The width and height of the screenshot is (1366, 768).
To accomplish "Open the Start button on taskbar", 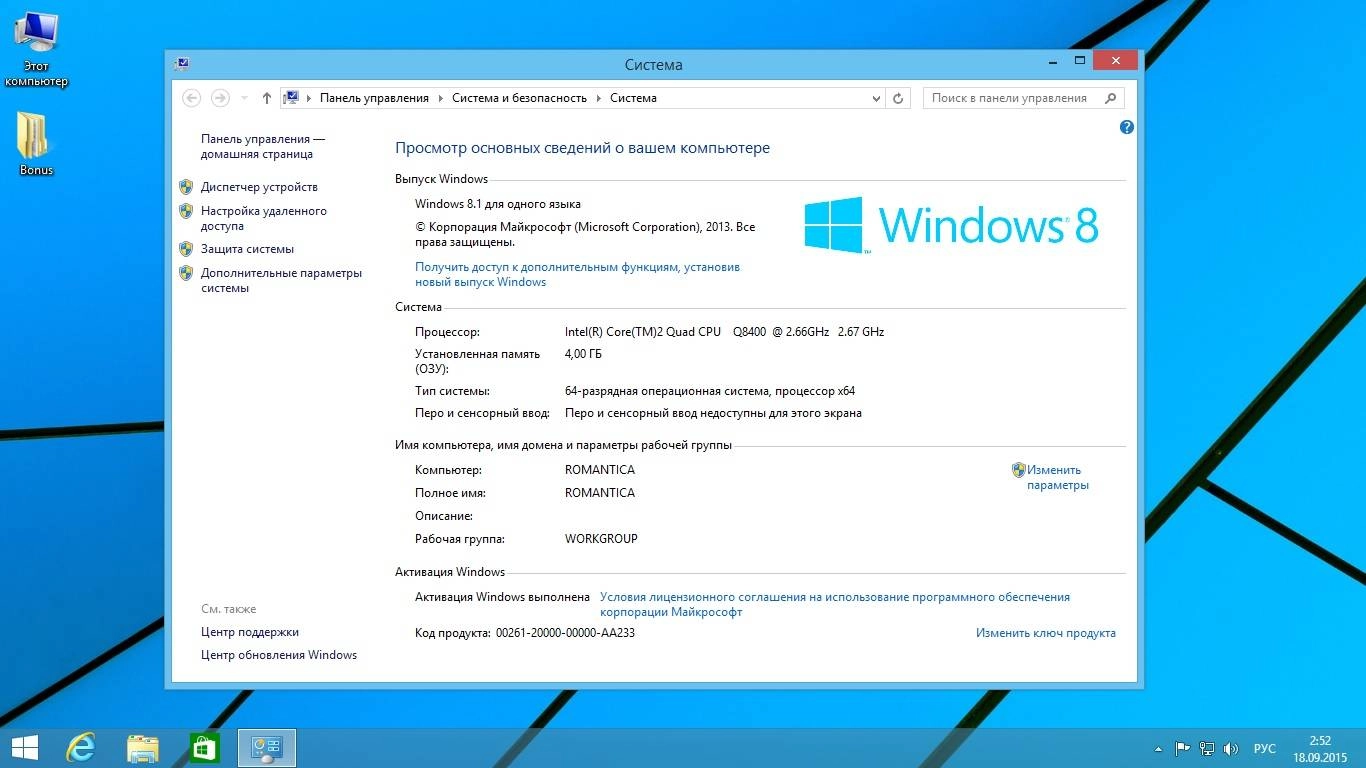I will 24,748.
